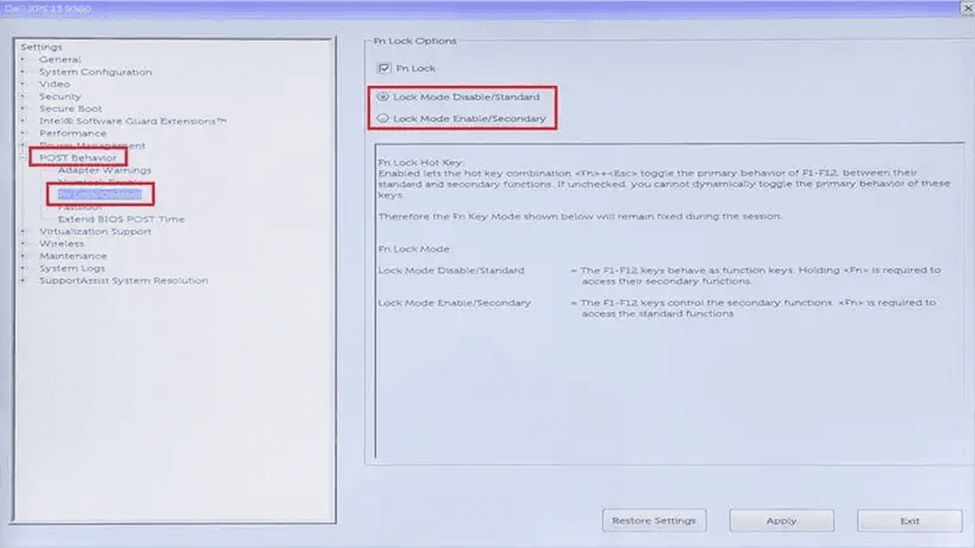
Task: Expand the System Logs tree node
Action: [x=23, y=269]
